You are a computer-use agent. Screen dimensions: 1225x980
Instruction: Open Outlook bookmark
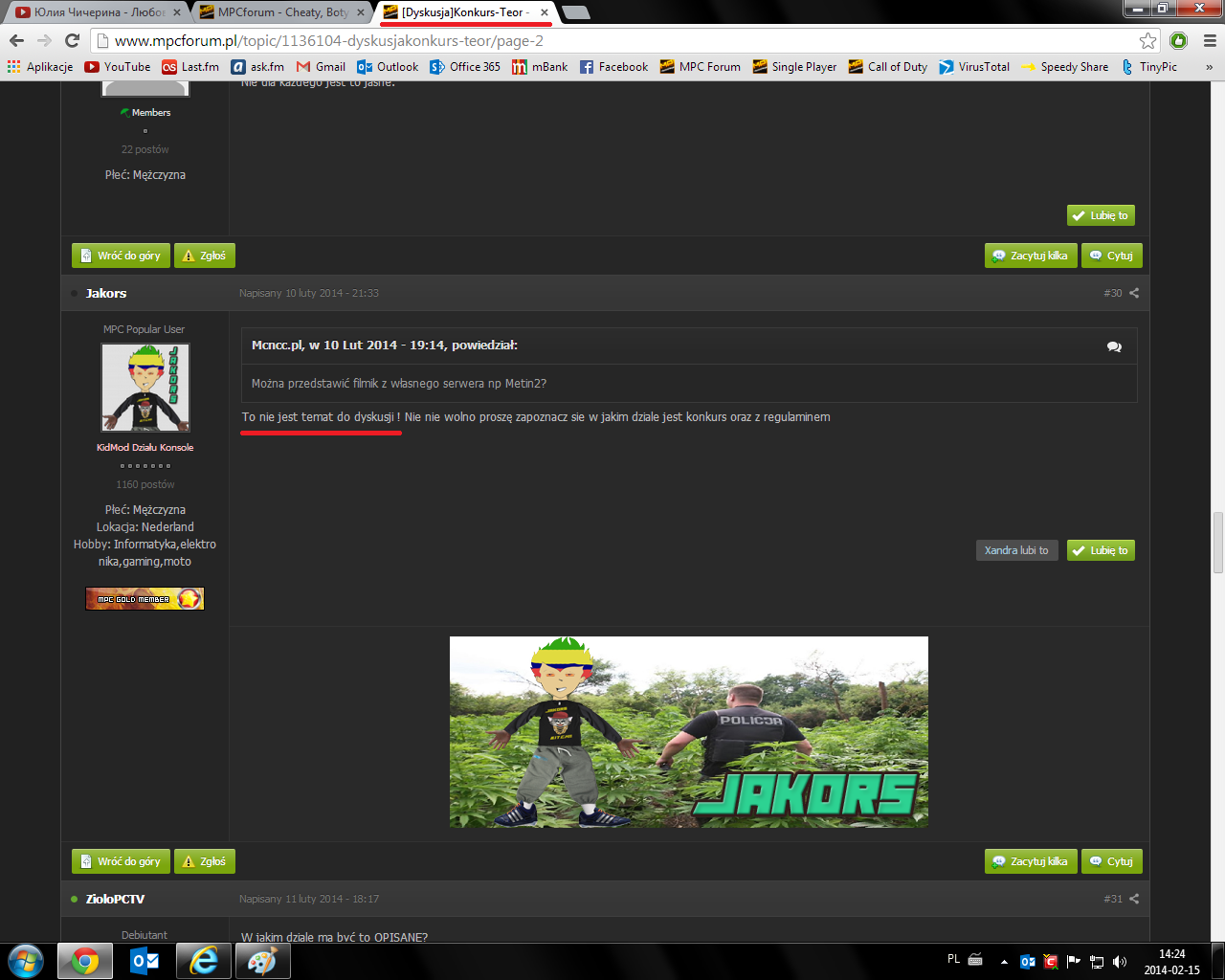click(x=388, y=67)
